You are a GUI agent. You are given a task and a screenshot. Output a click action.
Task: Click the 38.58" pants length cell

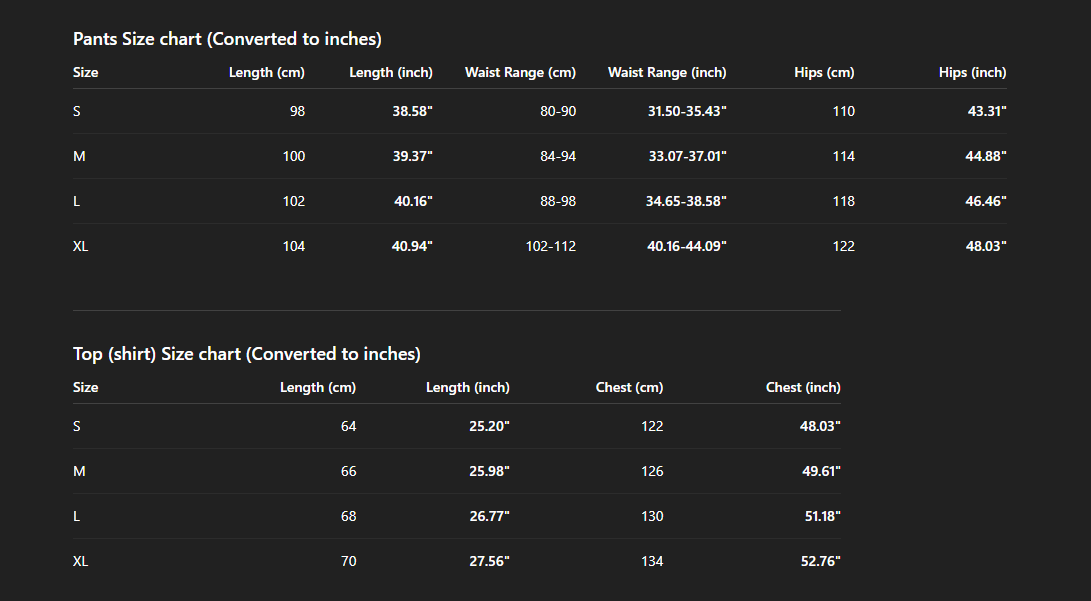[x=412, y=112]
